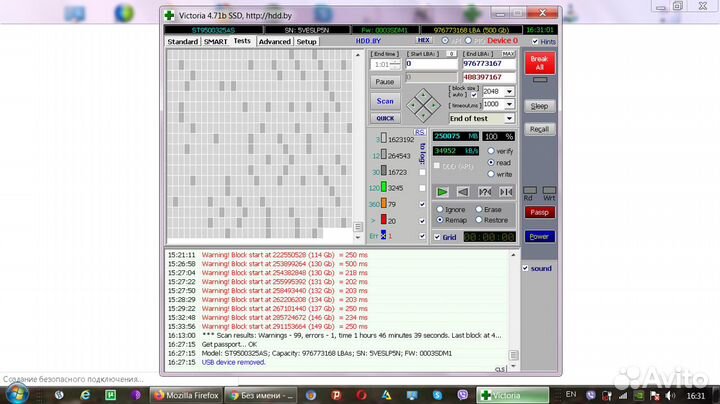Screen dimensions: 720x404
Task: Click the rewind arrow icon
Action: click(x=463, y=191)
